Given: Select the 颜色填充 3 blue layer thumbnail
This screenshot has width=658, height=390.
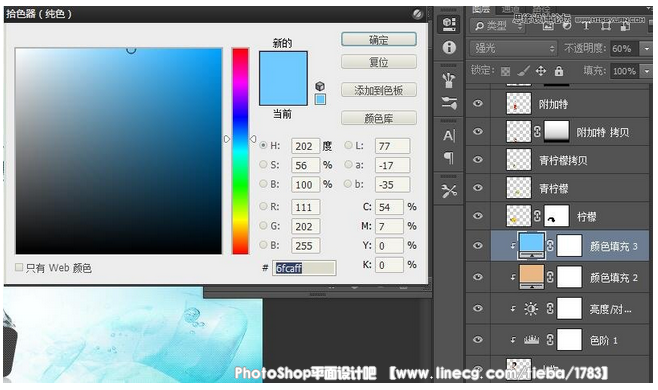Looking at the screenshot, I should 532,246.
